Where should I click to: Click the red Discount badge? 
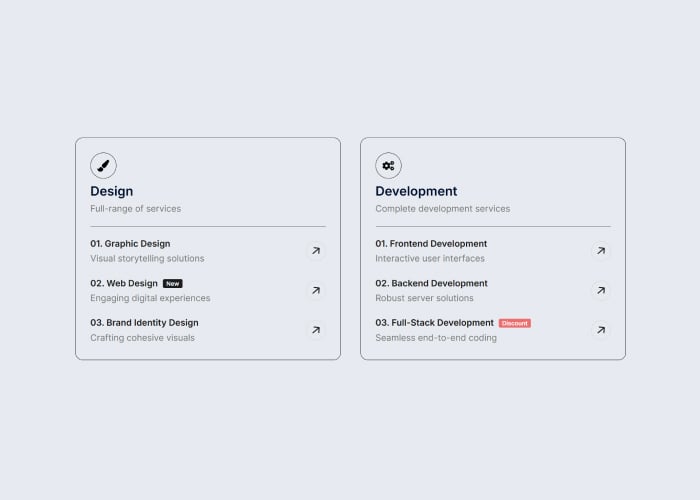pyautogui.click(x=515, y=323)
